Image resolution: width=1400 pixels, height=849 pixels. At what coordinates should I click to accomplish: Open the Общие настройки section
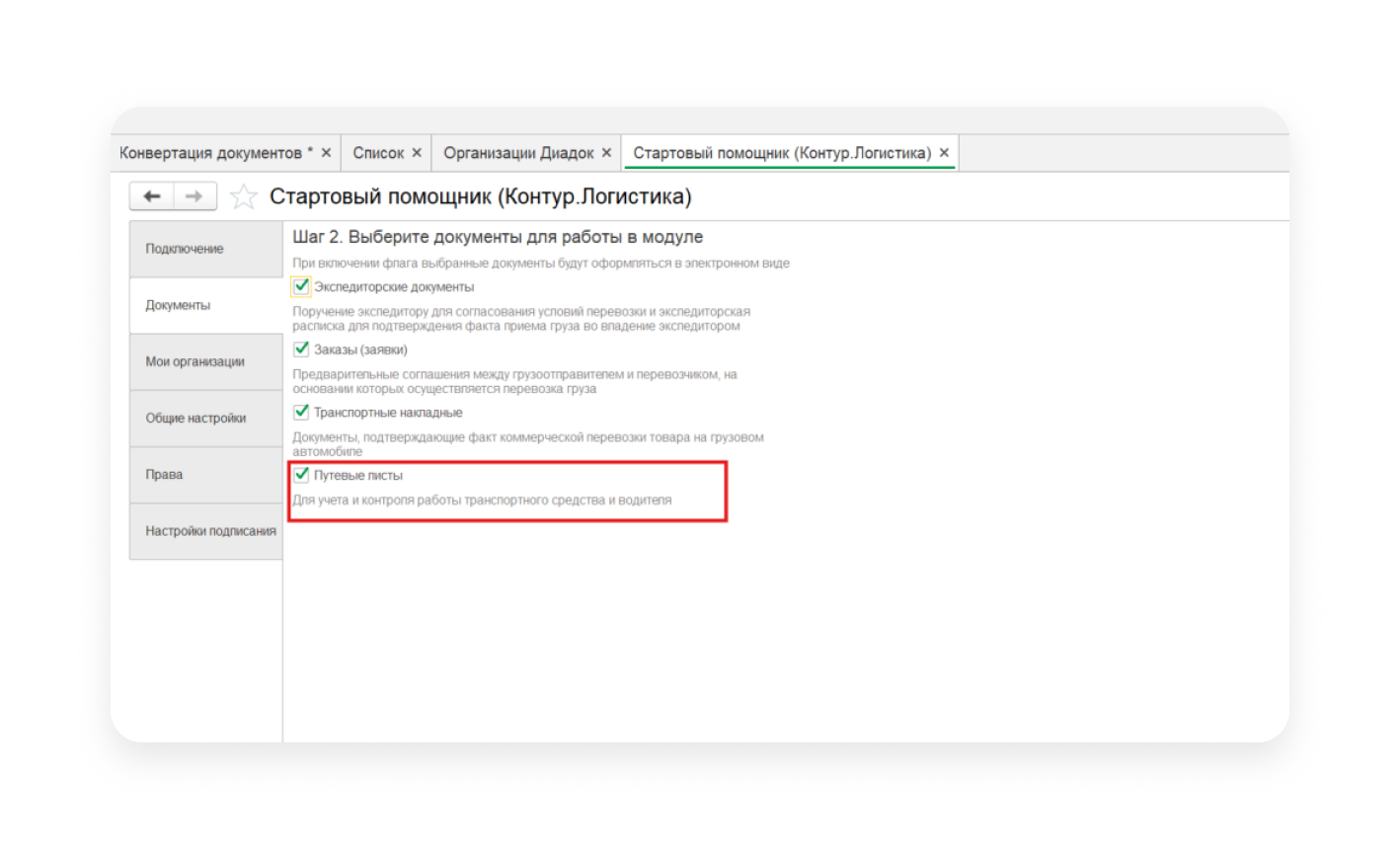(205, 418)
